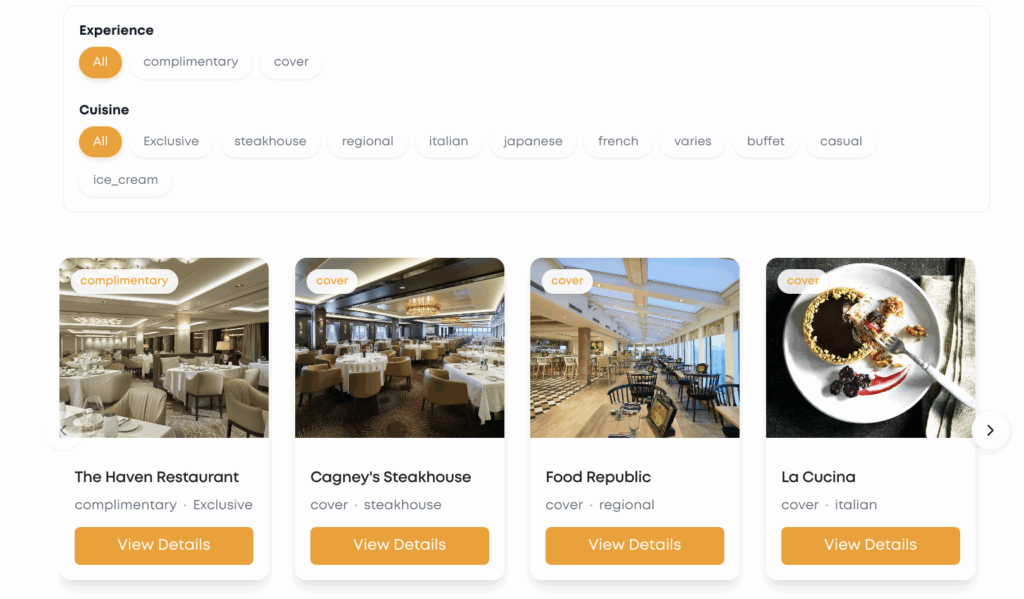Click the complimentary badge on Haven image
The height and width of the screenshot is (599, 1024).
[124, 281]
